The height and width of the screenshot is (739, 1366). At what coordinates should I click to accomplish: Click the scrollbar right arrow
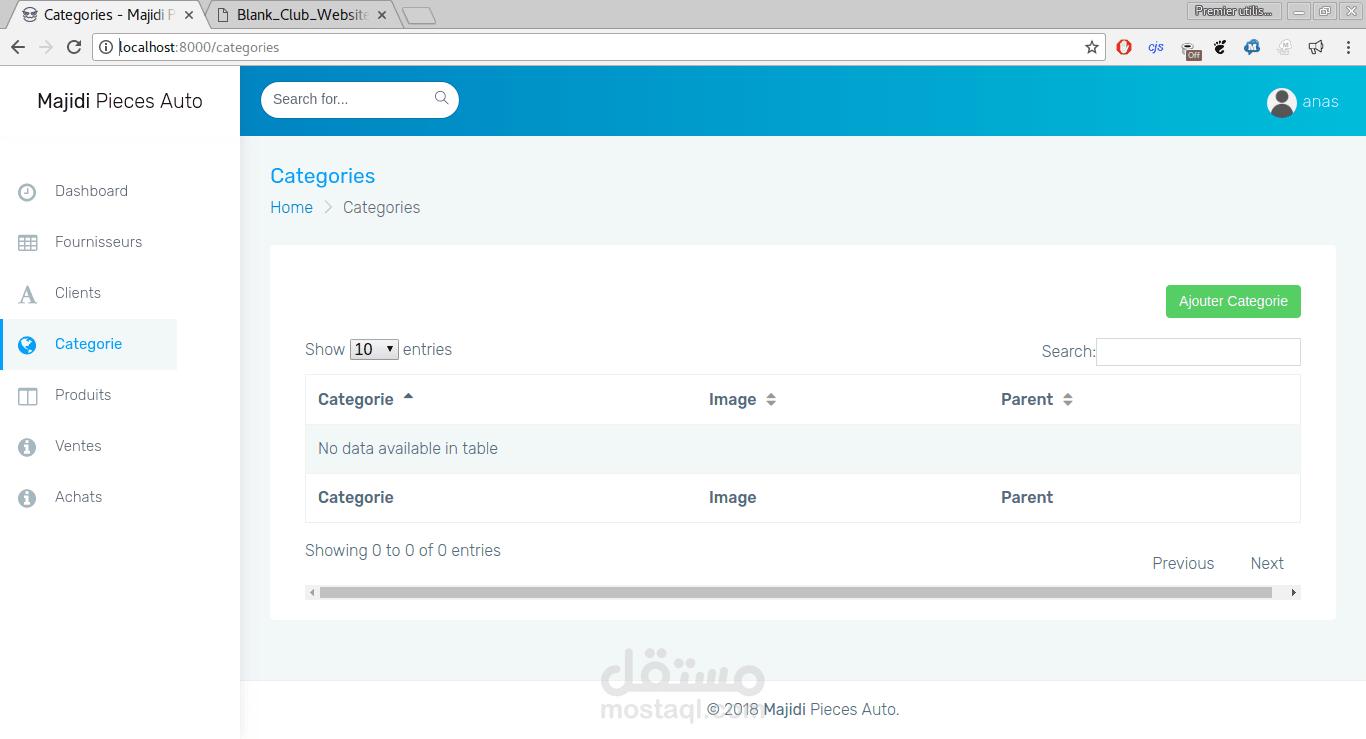(x=1293, y=593)
